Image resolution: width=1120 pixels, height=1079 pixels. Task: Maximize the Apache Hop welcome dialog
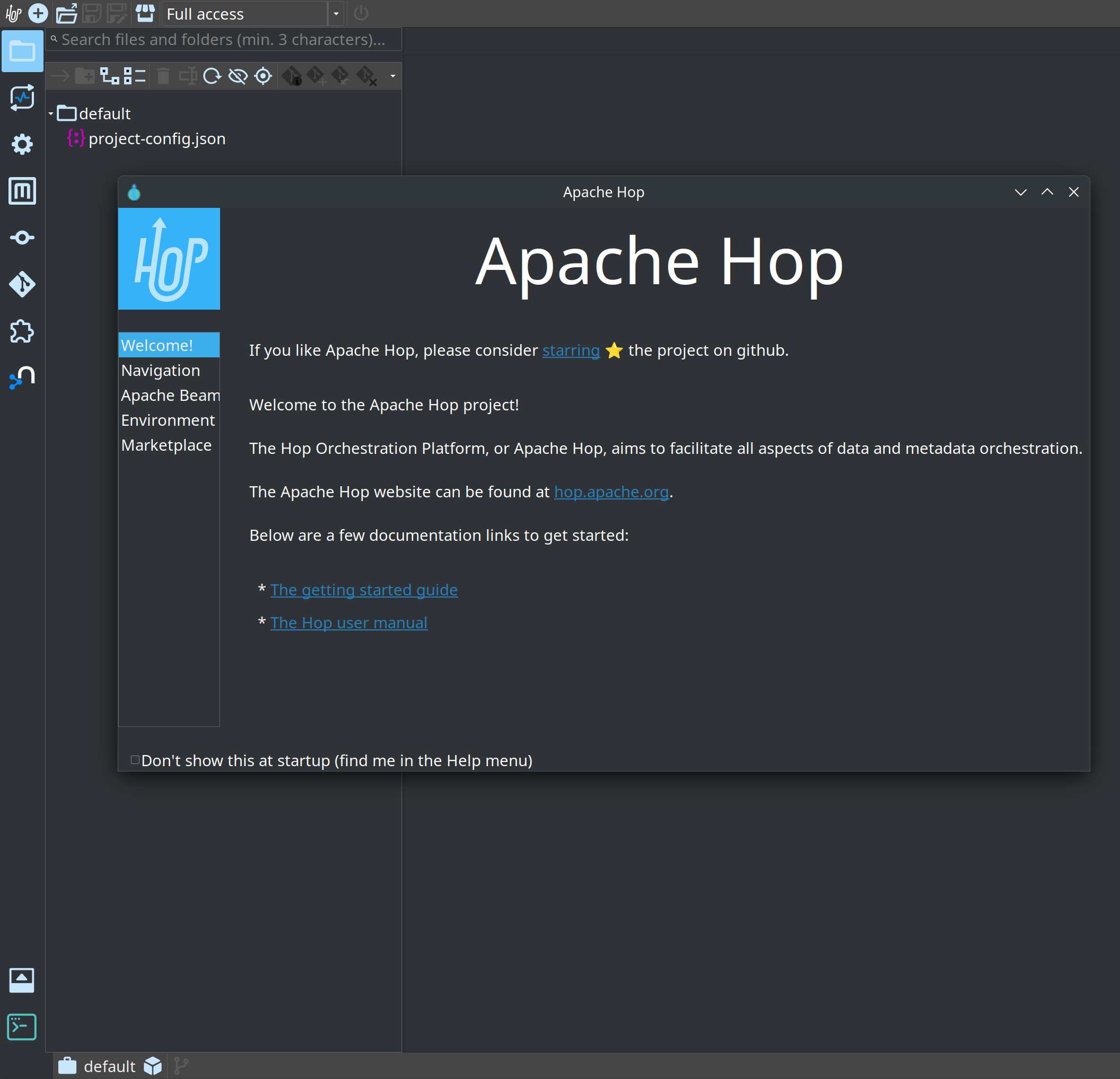[x=1047, y=192]
